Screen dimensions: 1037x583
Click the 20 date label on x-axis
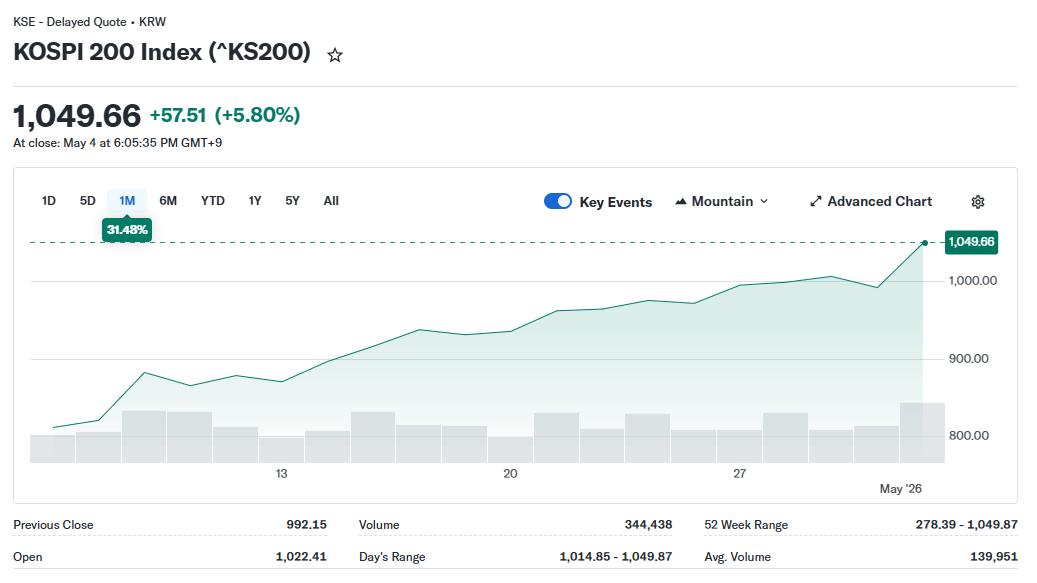pyautogui.click(x=510, y=473)
